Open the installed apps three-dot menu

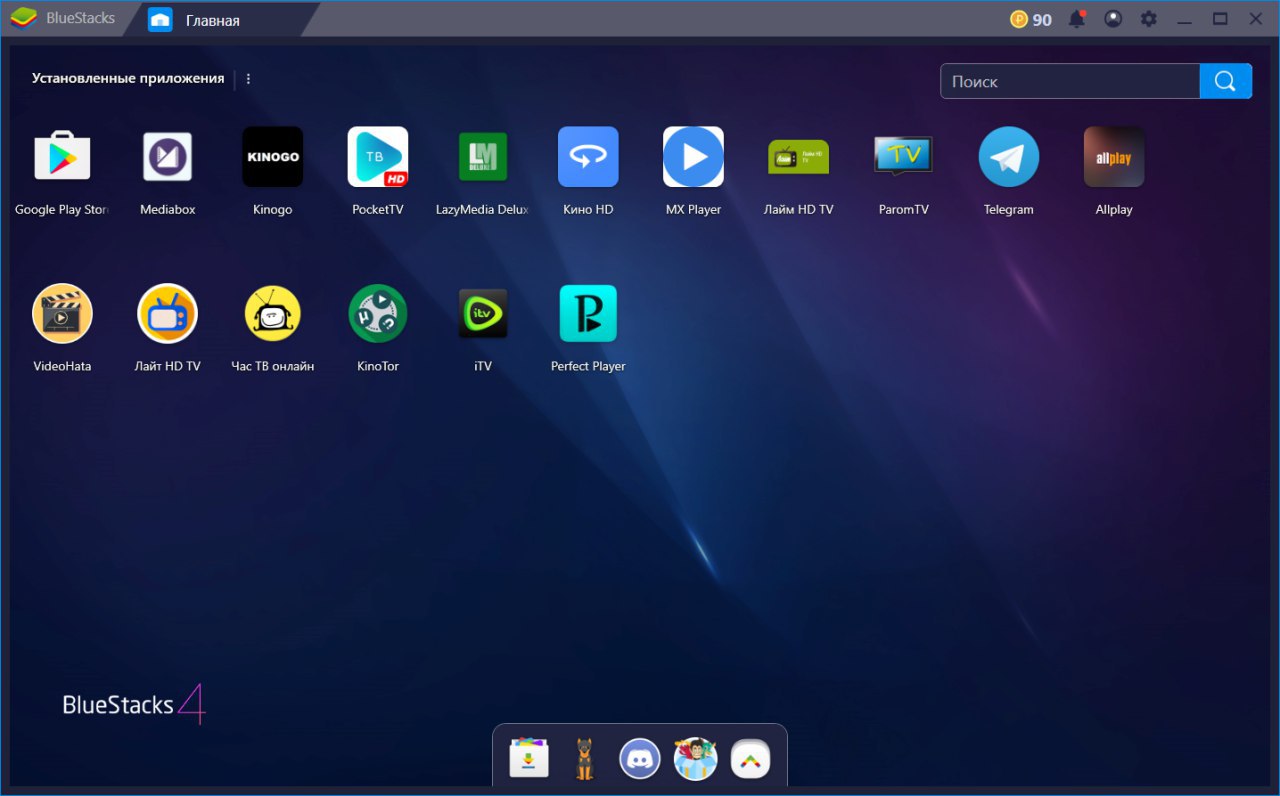[248, 79]
